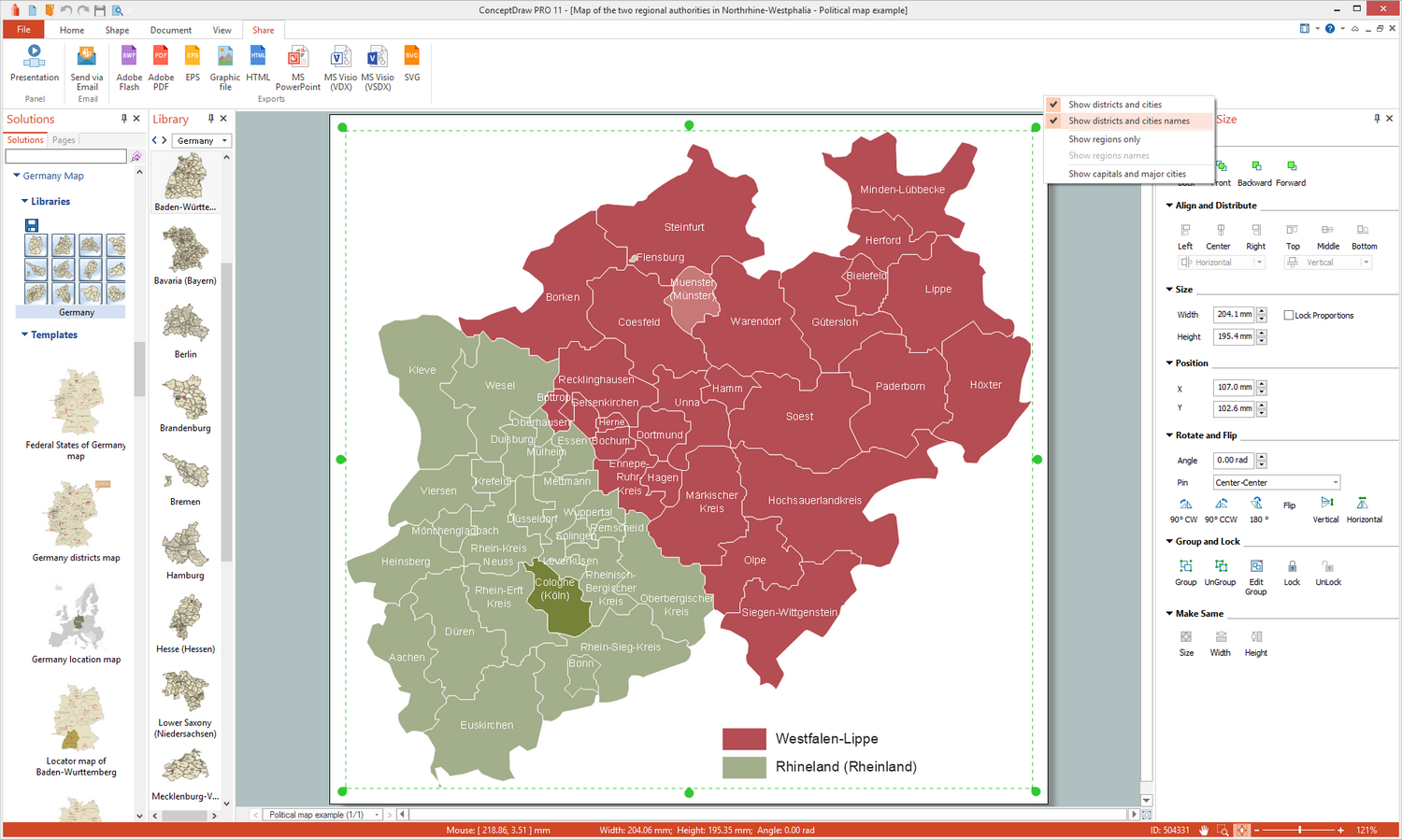
Task: Collapse the Group and Lock section
Action: tap(1169, 541)
